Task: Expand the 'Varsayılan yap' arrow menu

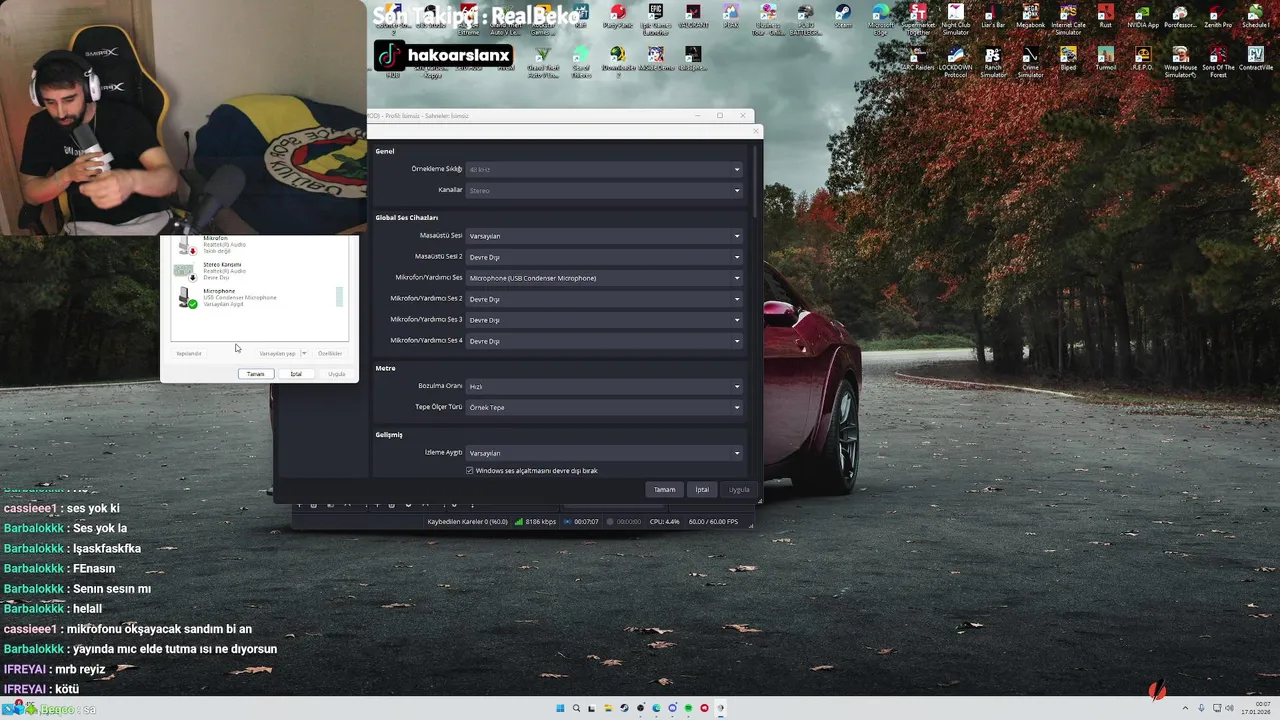Action: pos(303,353)
